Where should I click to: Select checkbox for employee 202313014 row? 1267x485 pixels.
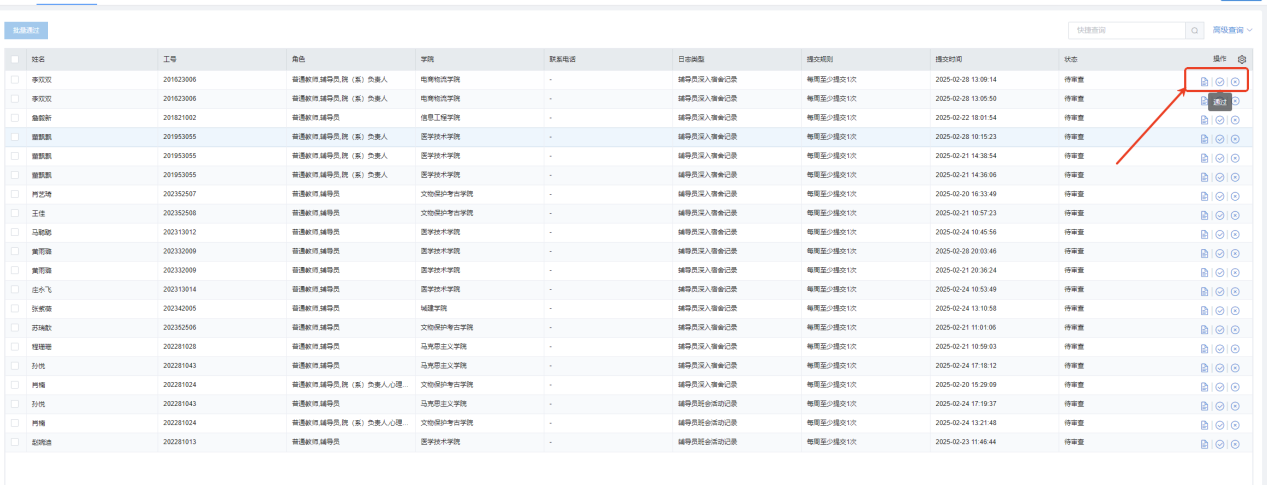click(x=15, y=289)
